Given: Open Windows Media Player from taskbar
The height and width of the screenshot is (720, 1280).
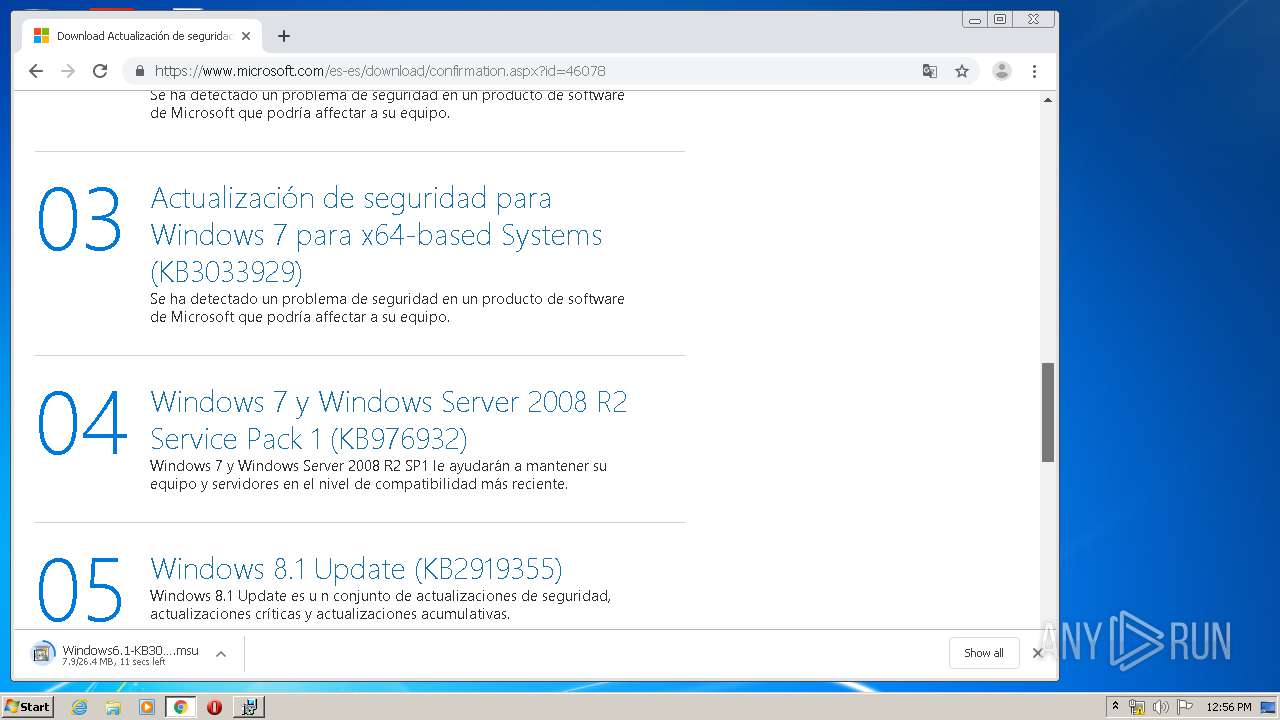Looking at the screenshot, I should click(147, 707).
